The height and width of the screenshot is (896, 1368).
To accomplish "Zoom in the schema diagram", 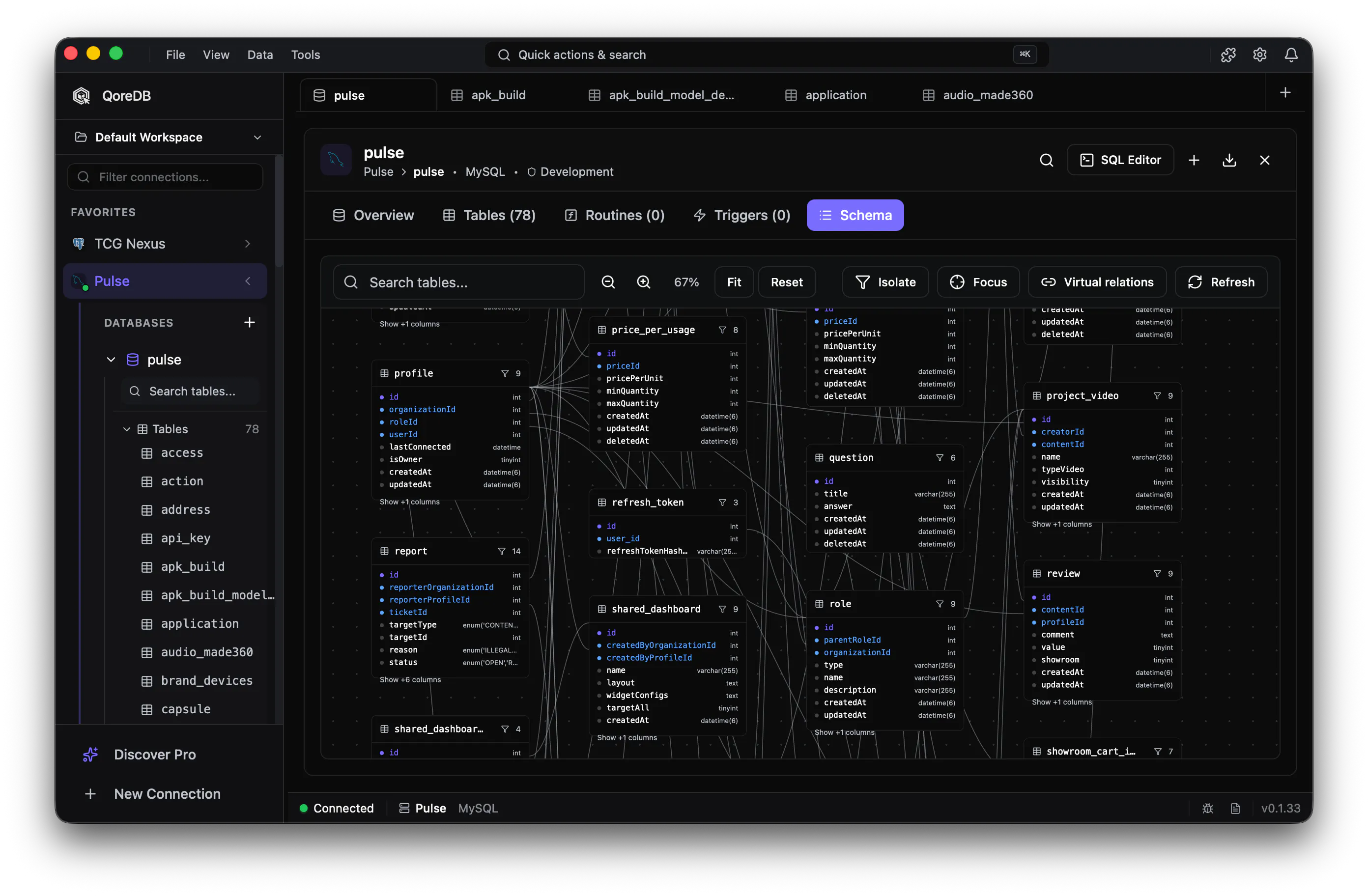I will tap(643, 282).
